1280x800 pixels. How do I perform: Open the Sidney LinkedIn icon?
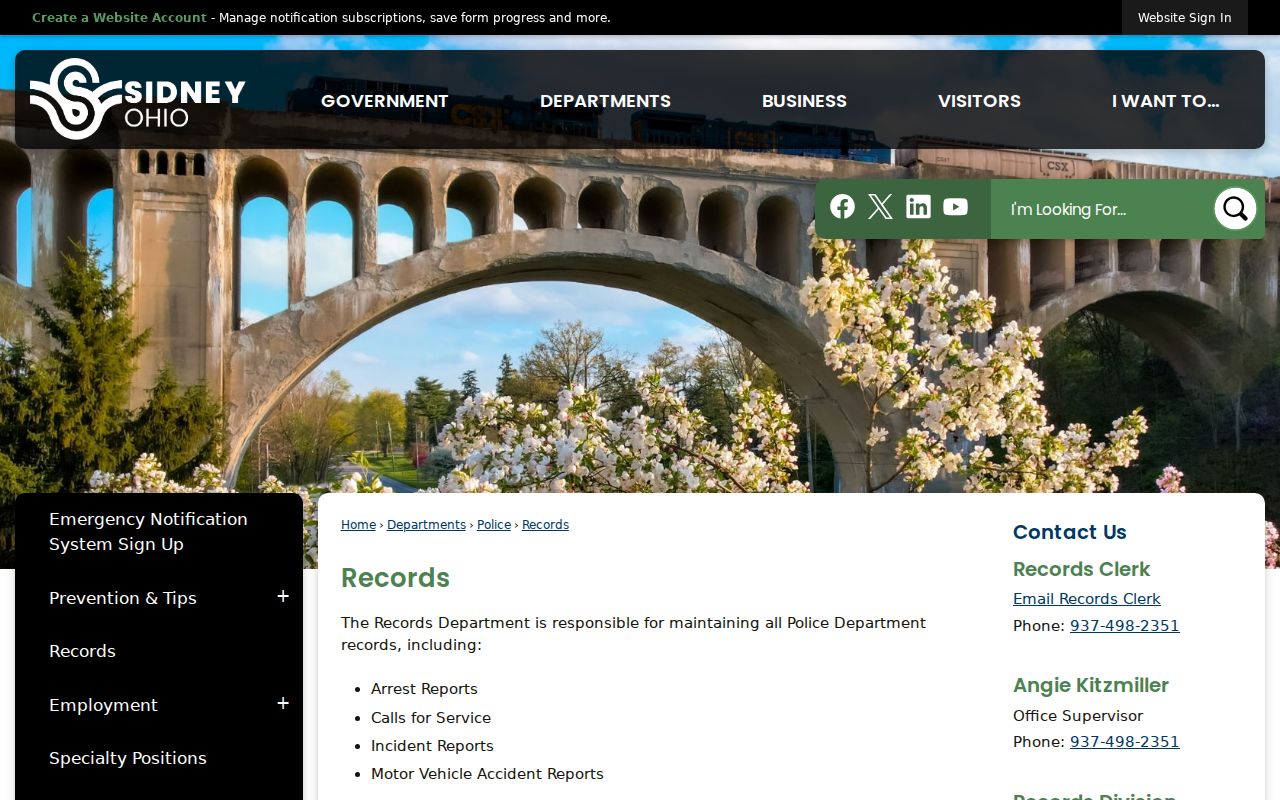tap(918, 207)
